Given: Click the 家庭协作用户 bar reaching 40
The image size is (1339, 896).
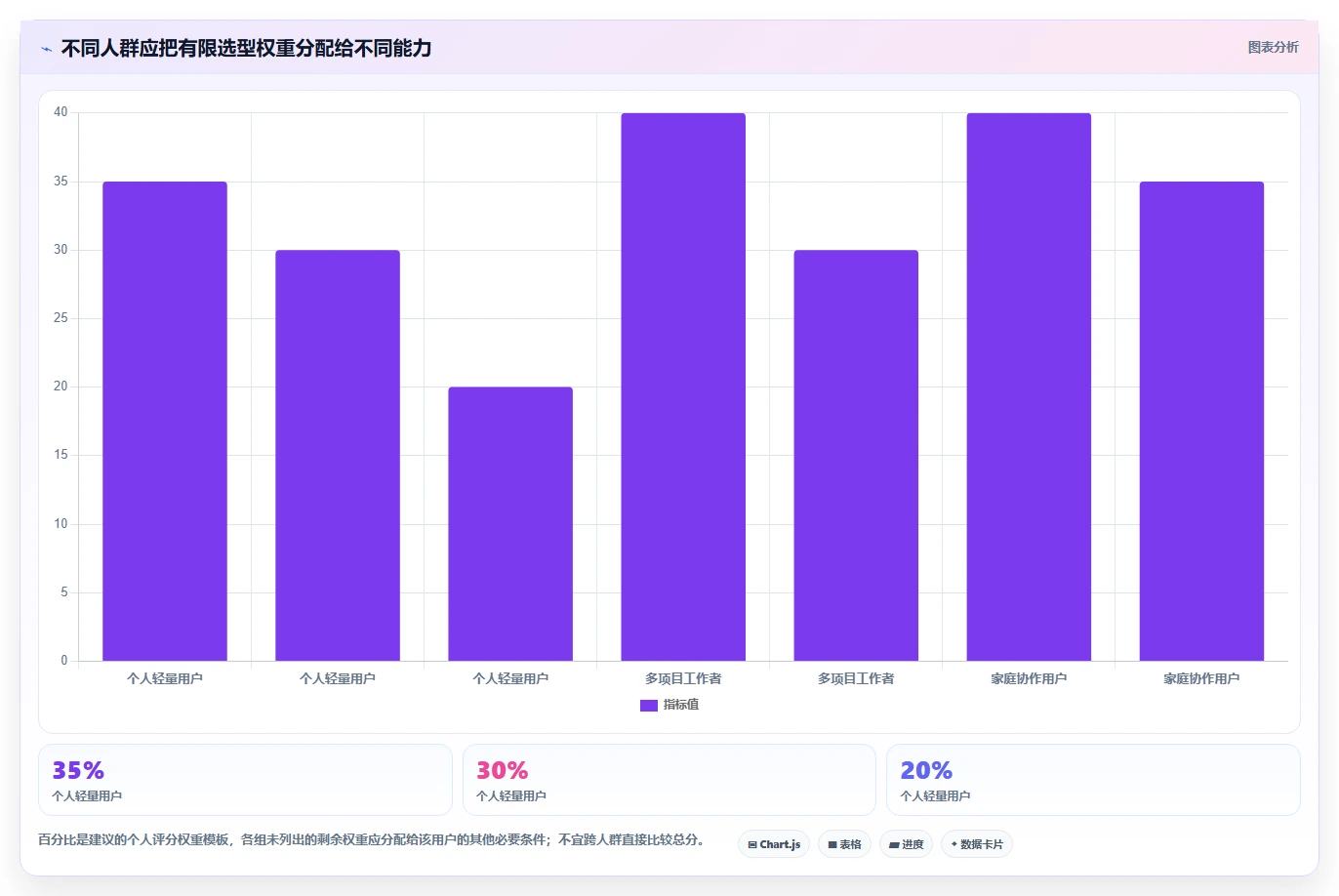Looking at the screenshot, I should [1029, 387].
